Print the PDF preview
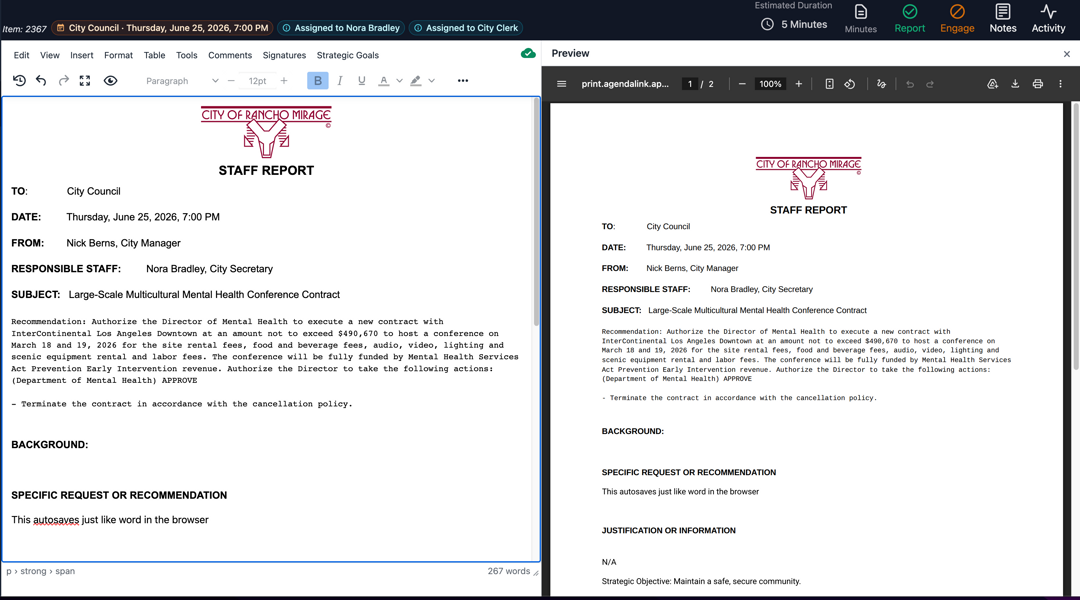 1037,84
